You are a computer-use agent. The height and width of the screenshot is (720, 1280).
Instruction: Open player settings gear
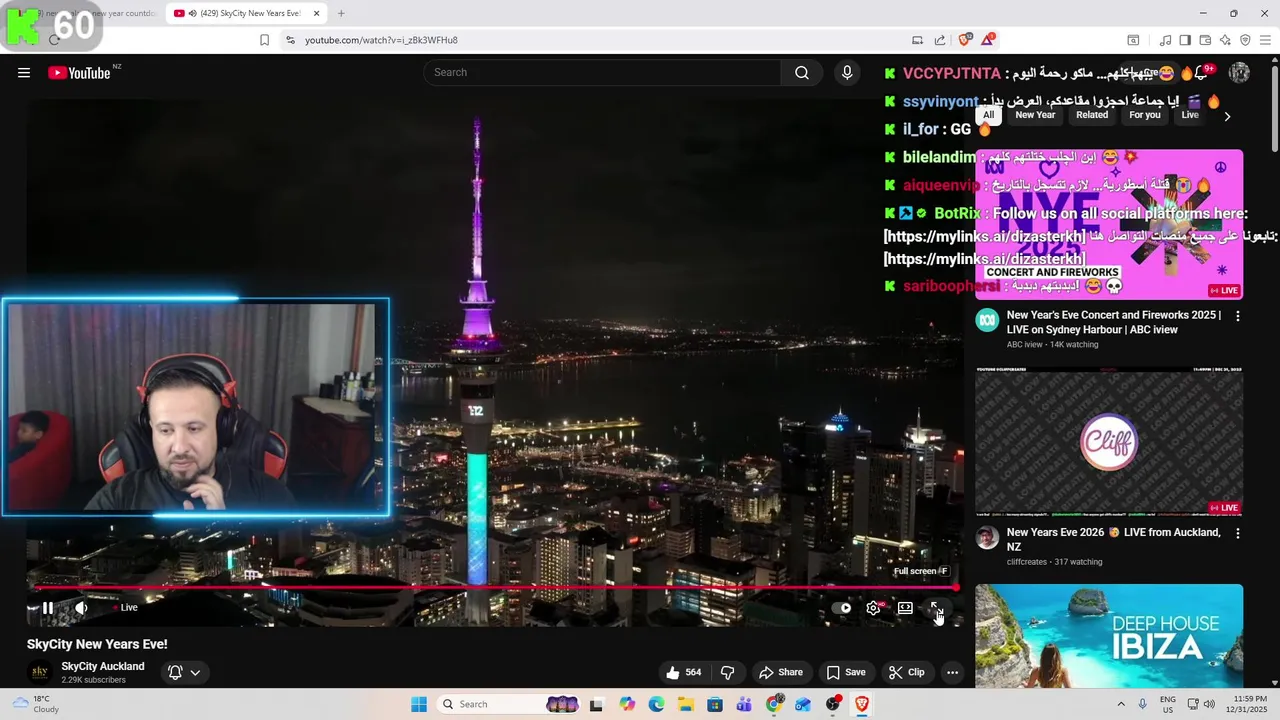(873, 607)
